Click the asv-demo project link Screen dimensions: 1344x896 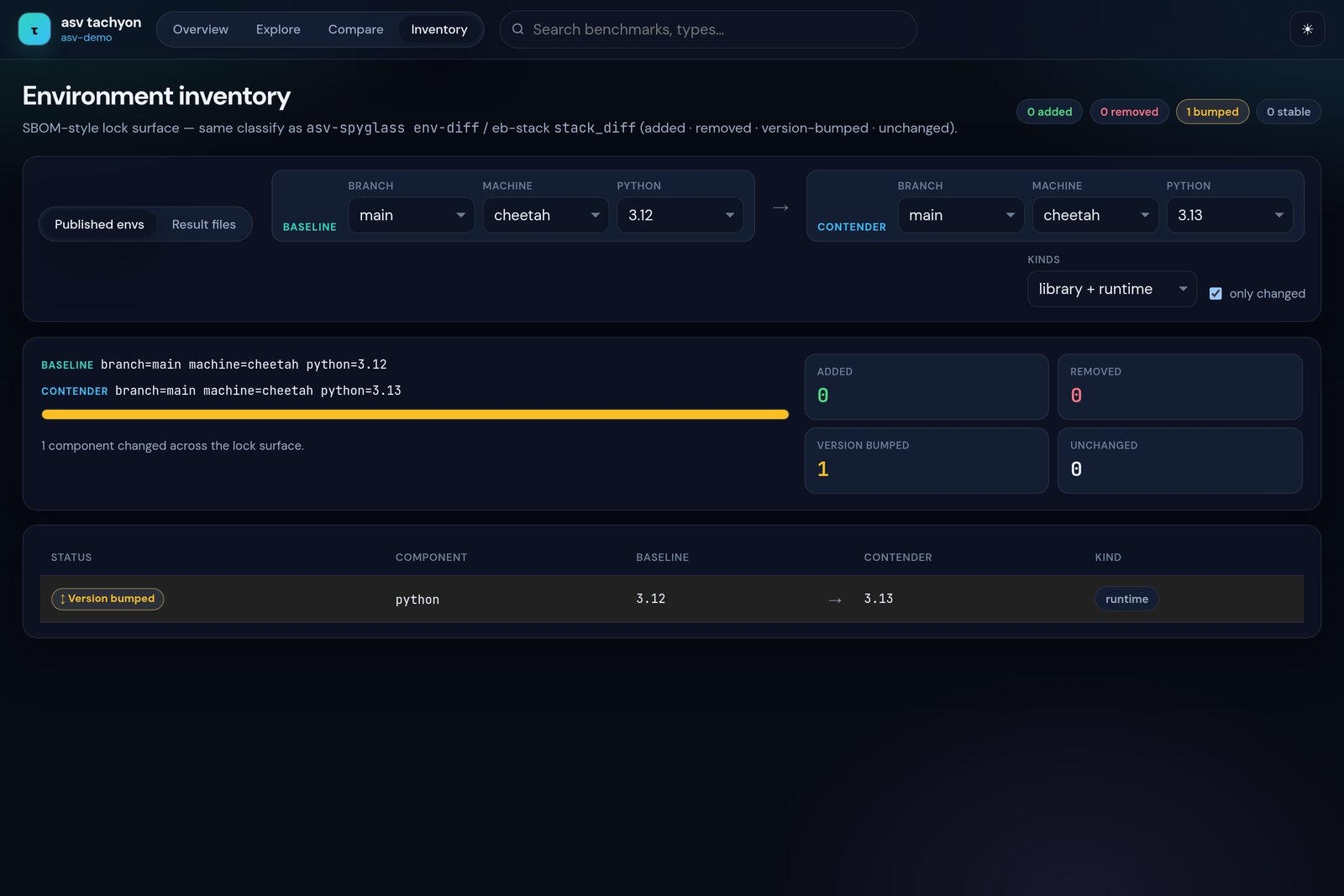(86, 38)
